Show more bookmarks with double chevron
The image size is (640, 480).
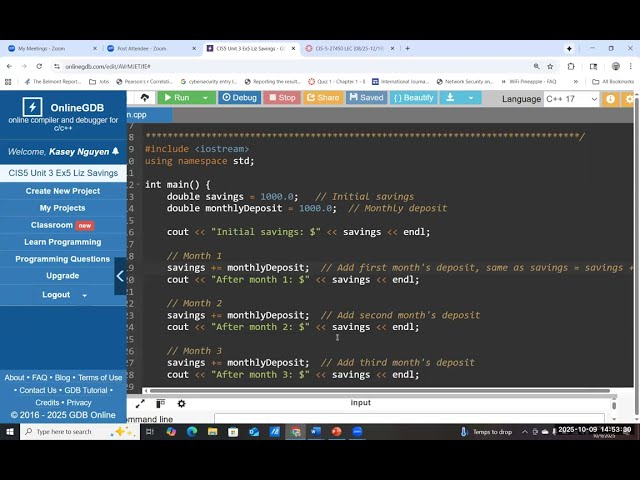click(x=576, y=82)
